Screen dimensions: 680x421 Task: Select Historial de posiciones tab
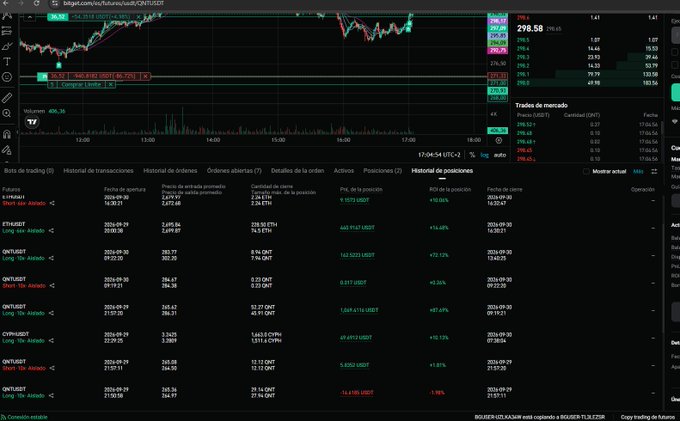[x=442, y=171]
